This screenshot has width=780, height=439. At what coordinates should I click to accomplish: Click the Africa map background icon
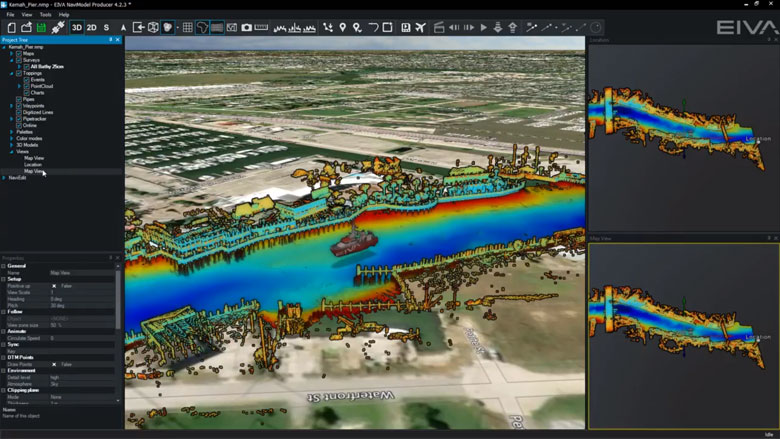[202, 27]
